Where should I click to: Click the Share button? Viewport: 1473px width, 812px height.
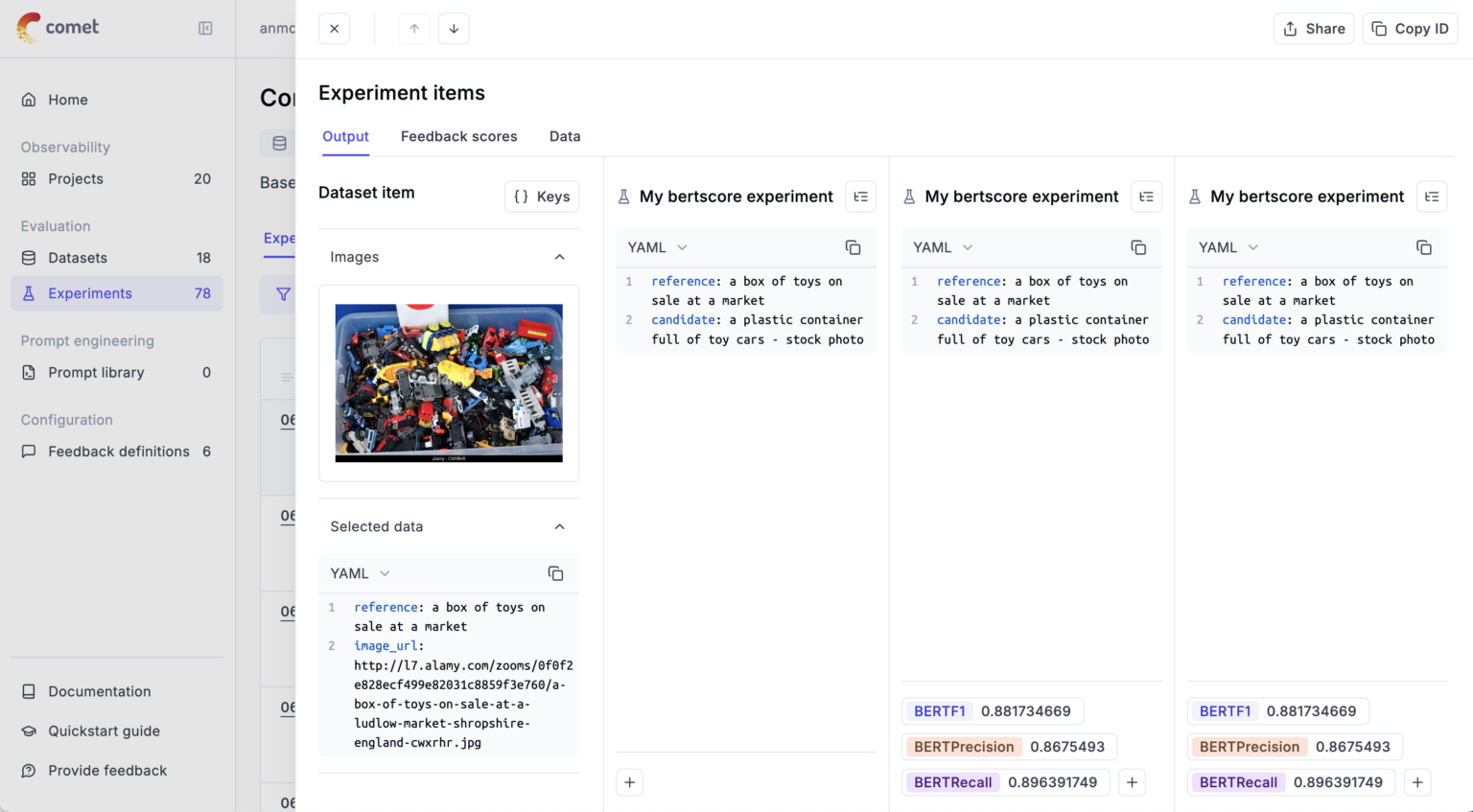coord(1313,29)
